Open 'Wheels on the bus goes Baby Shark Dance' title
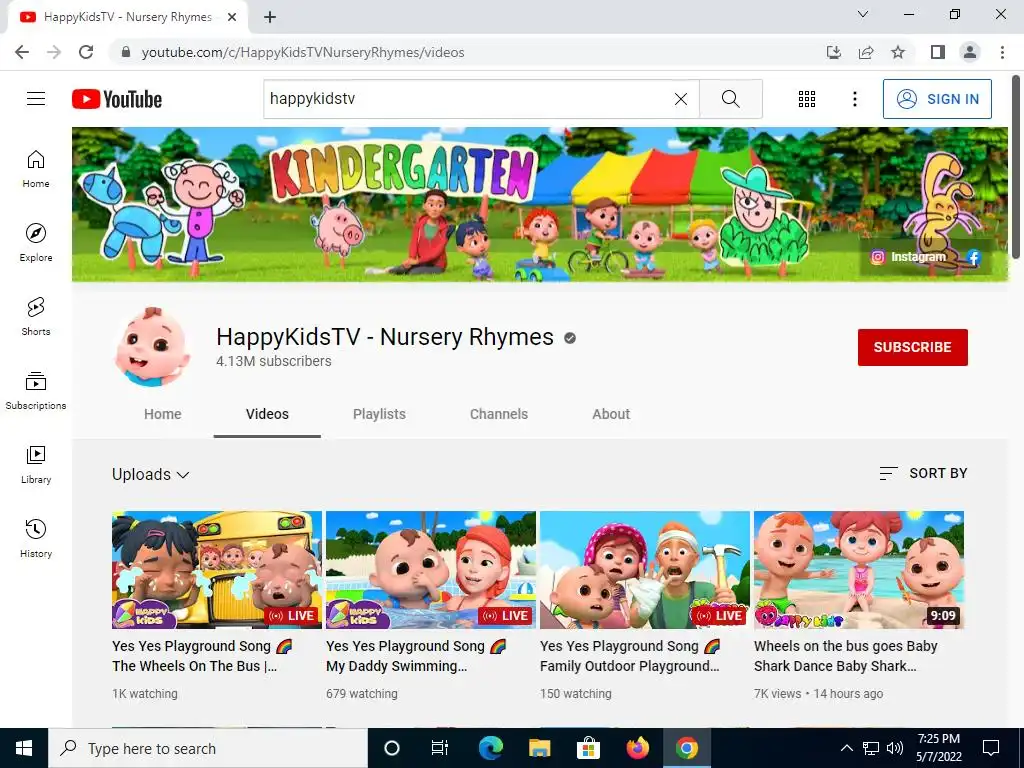1024x768 pixels. coord(846,656)
